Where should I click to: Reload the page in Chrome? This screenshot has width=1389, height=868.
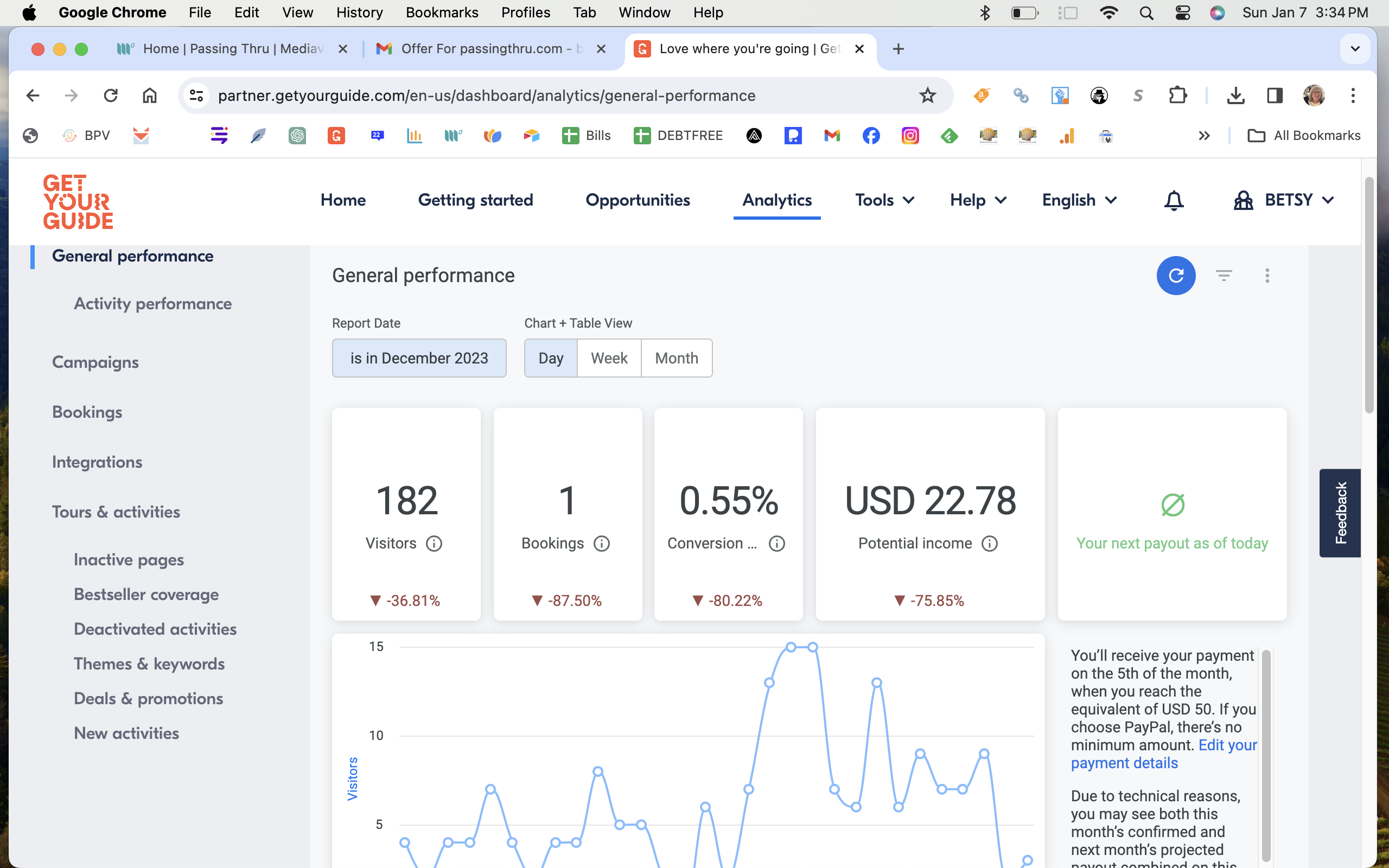click(x=110, y=95)
